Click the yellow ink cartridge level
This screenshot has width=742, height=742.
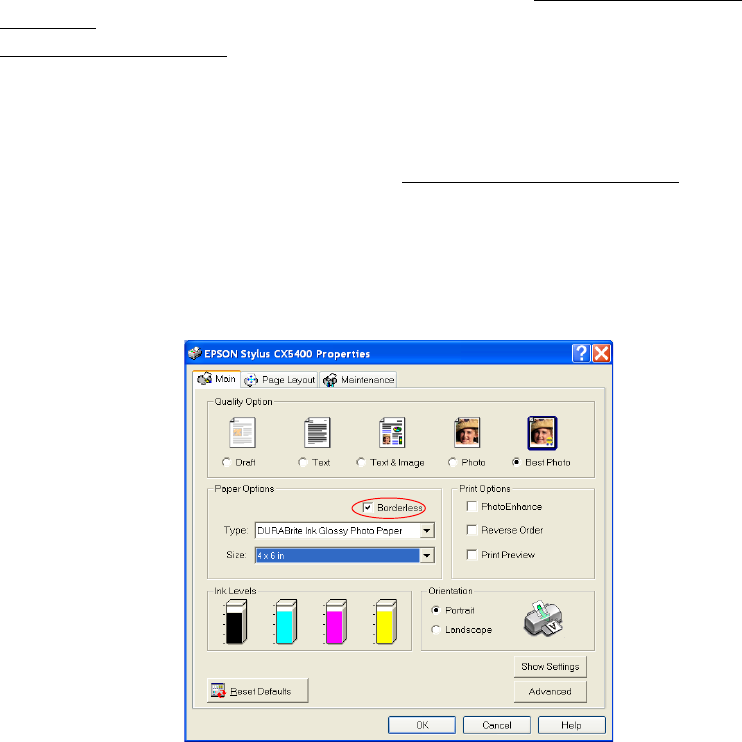tap(386, 622)
